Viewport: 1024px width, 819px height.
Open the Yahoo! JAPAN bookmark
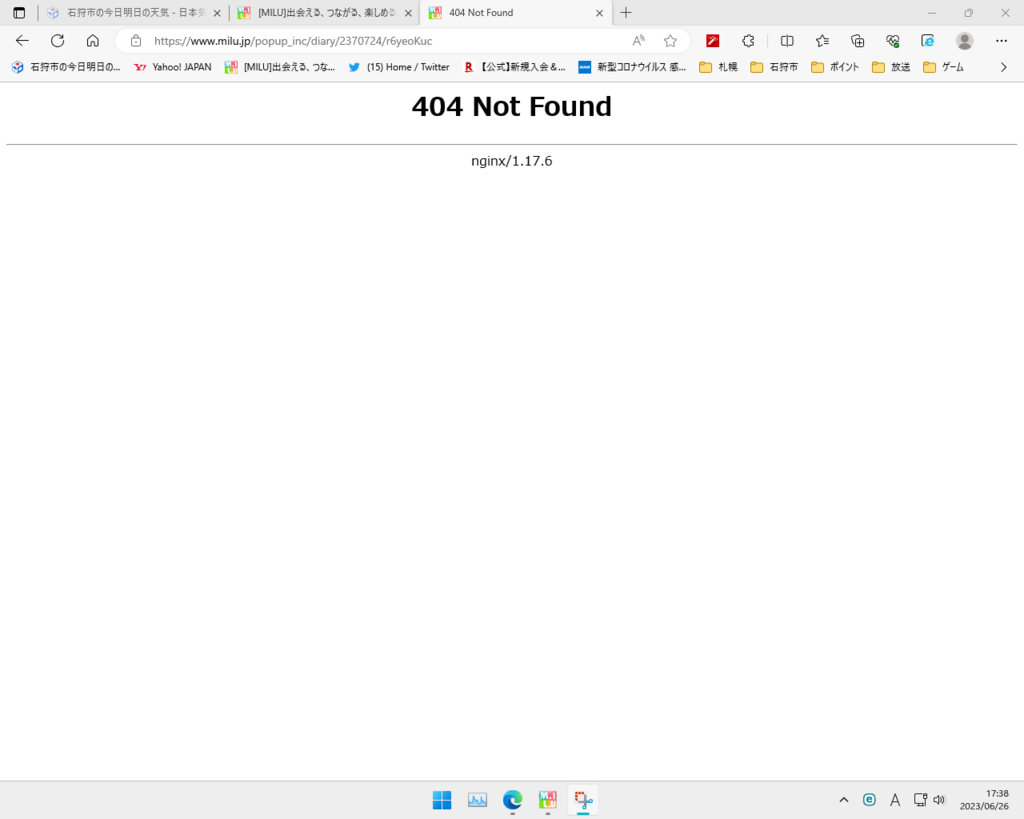click(x=172, y=67)
